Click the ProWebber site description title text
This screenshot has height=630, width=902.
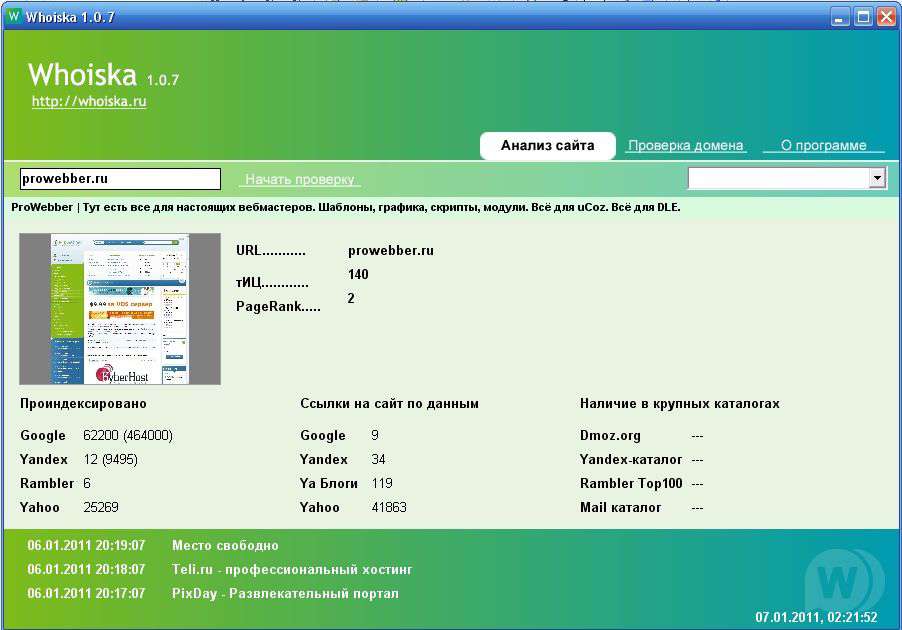(345, 207)
